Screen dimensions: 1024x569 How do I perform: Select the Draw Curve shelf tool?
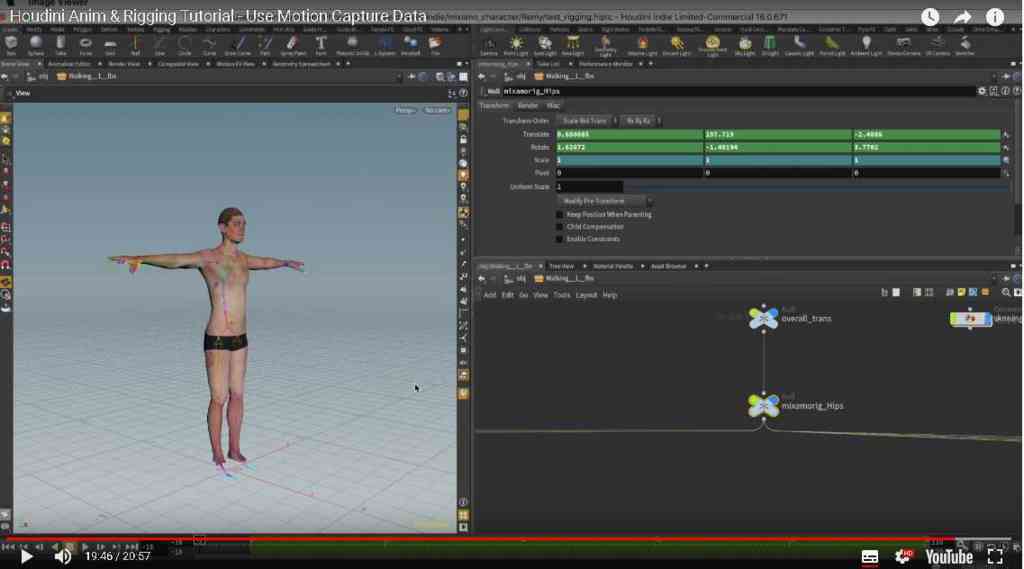coord(238,45)
